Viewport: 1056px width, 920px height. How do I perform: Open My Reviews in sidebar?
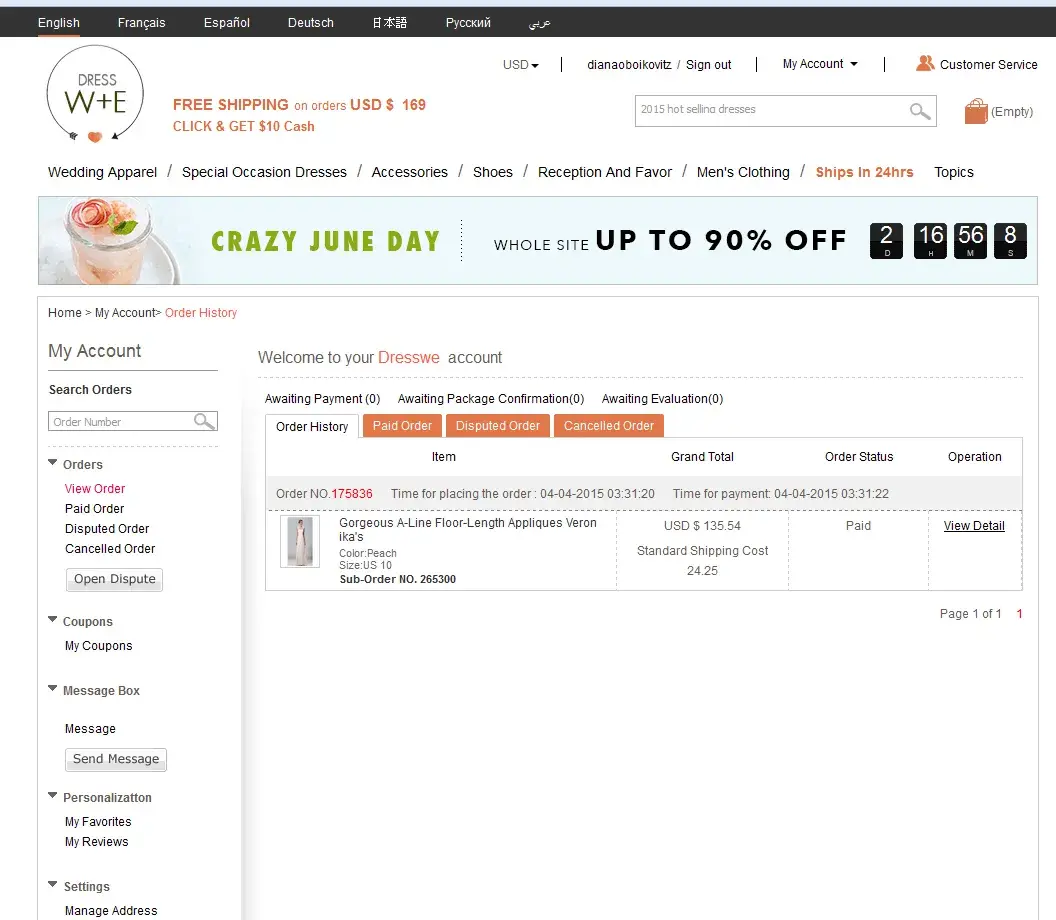96,842
